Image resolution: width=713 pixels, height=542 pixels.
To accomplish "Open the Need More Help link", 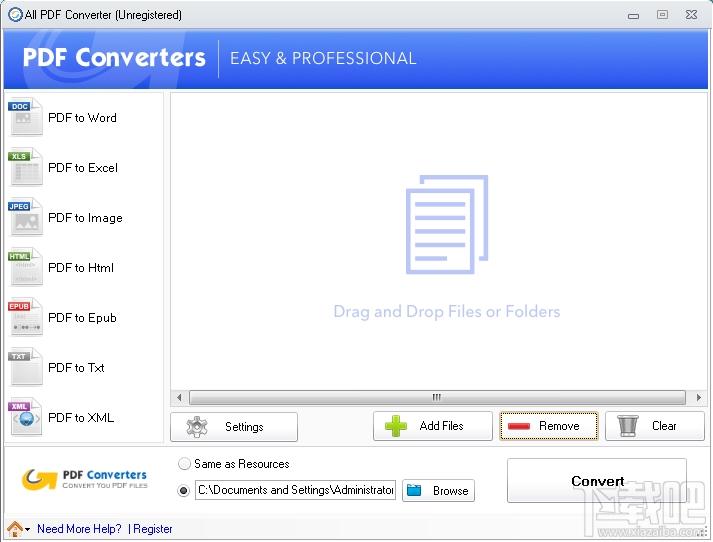I will click(x=79, y=529).
